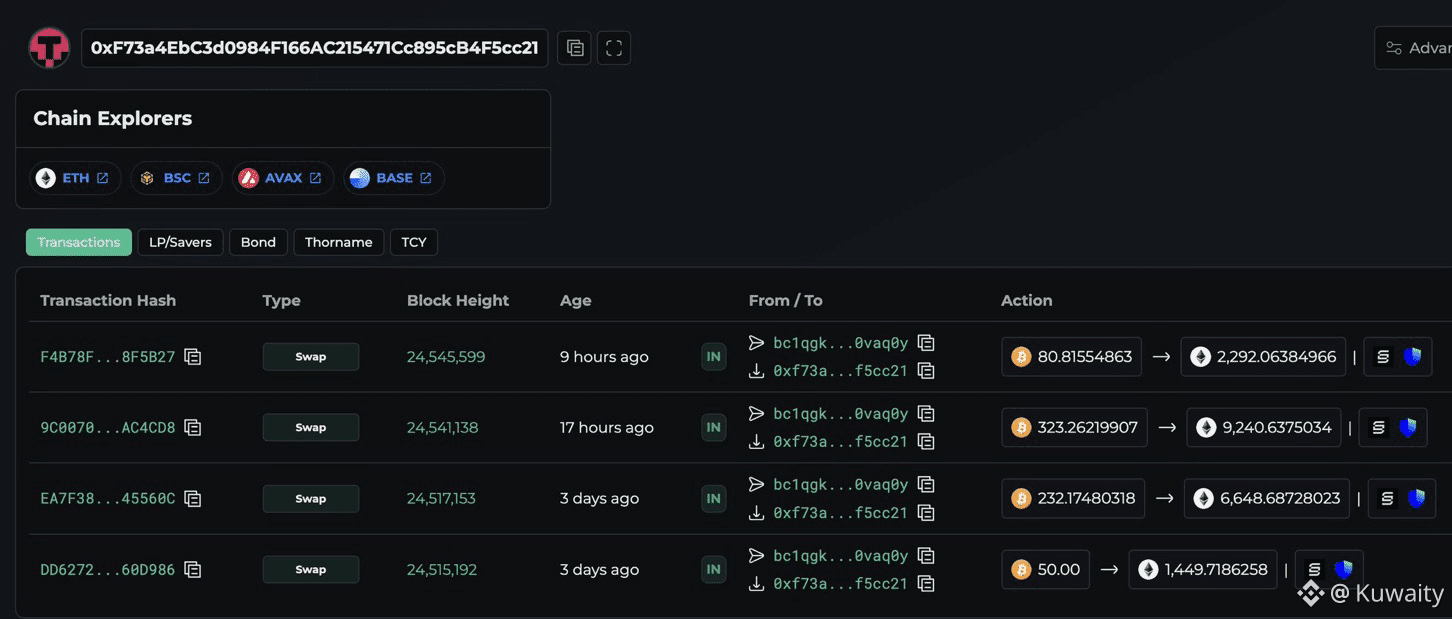This screenshot has width=1452, height=619.
Task: Copy the wallet address at top
Action: [x=574, y=48]
